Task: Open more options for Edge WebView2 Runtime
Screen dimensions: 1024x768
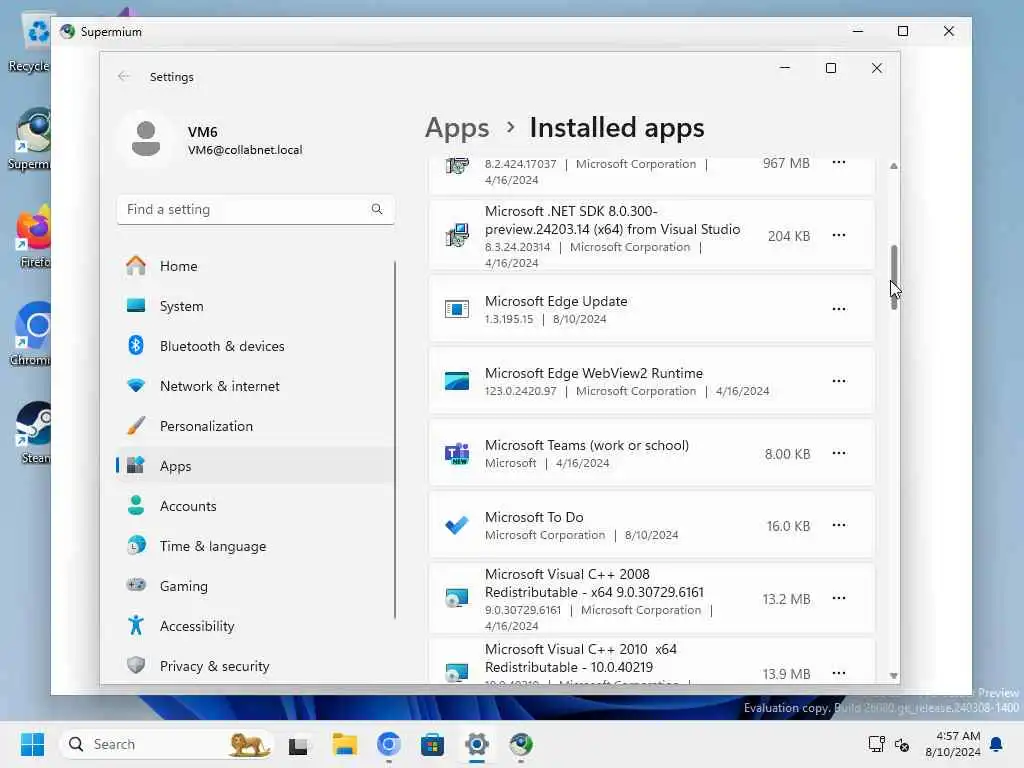Action: click(839, 381)
